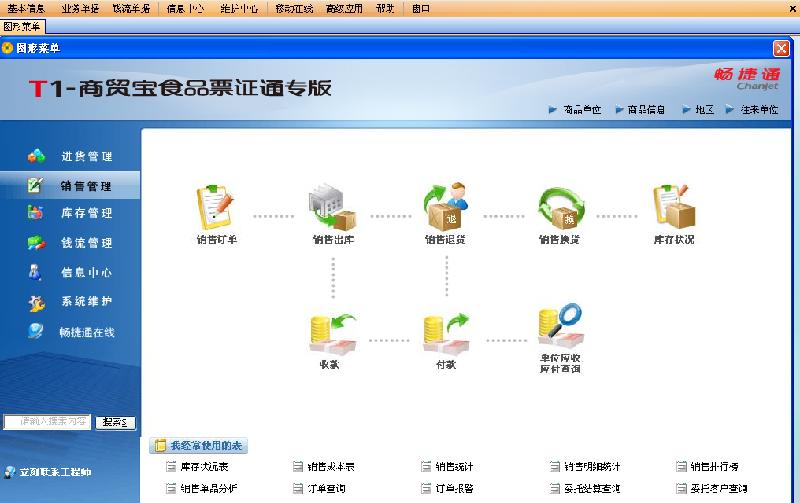Viewport: 800px width, 503px height.
Task: Open the 移动在线 menu
Action: pyautogui.click(x=294, y=9)
